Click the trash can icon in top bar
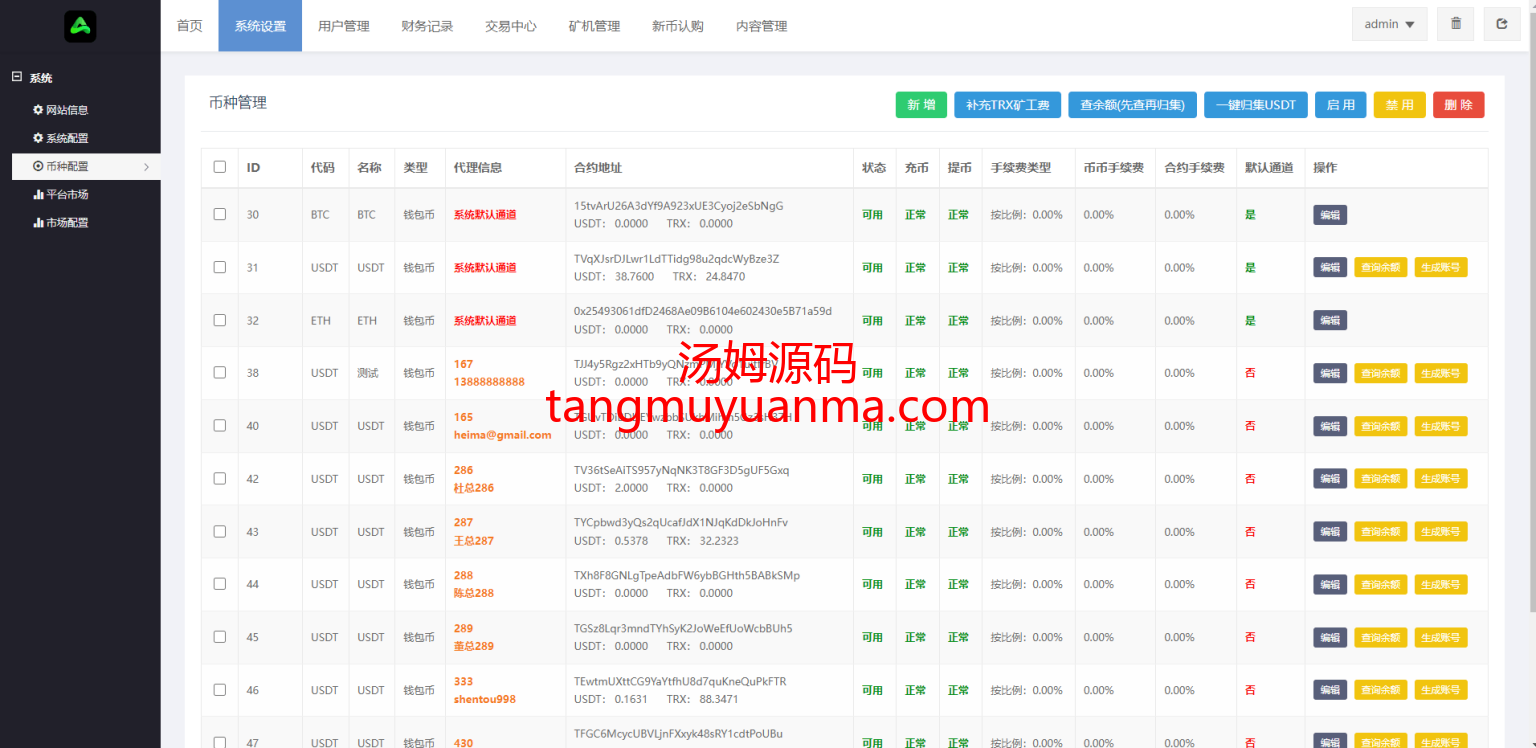 (x=1455, y=24)
